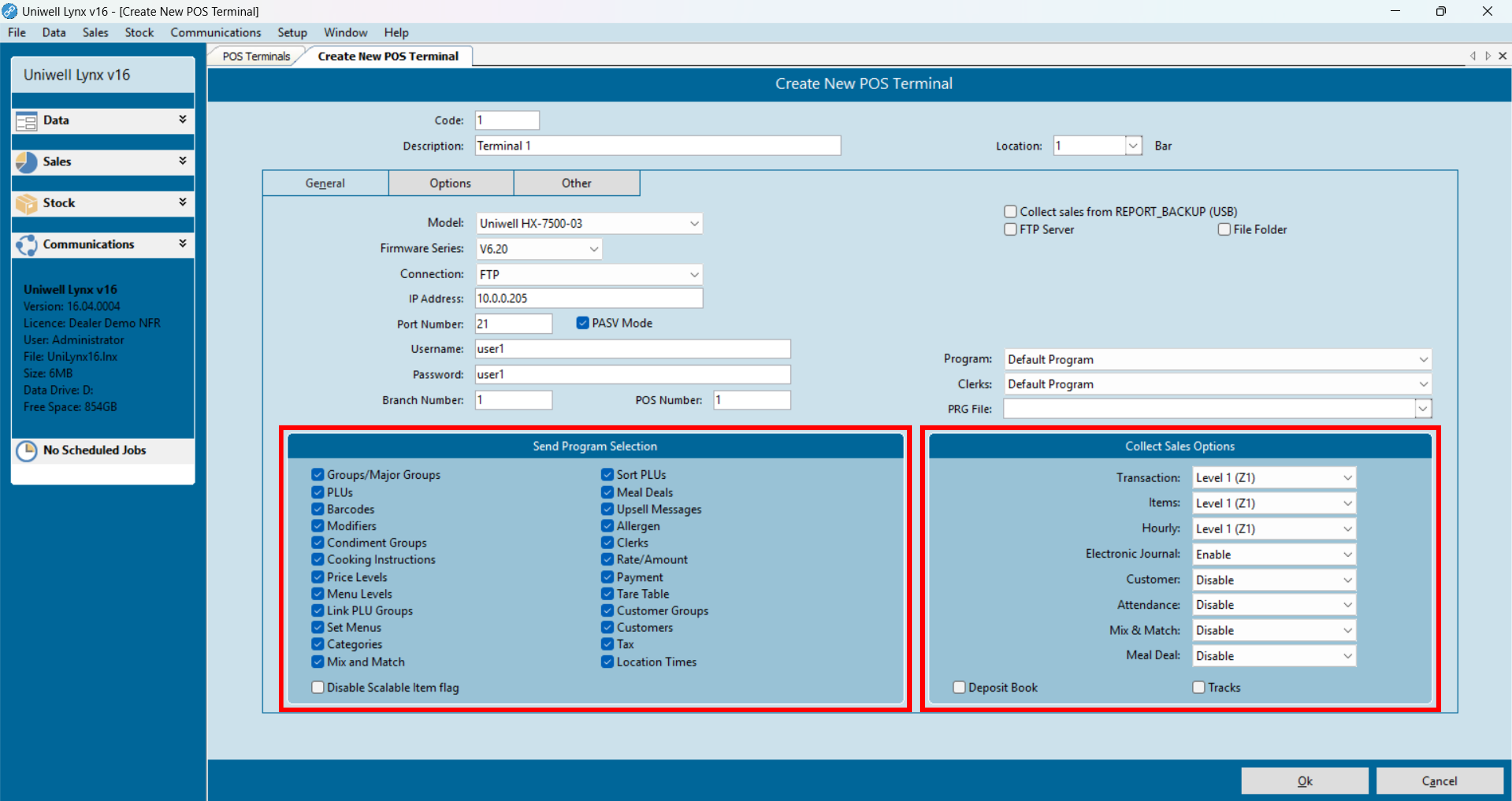Click the IP Address input field
The image size is (1512, 801).
click(588, 299)
